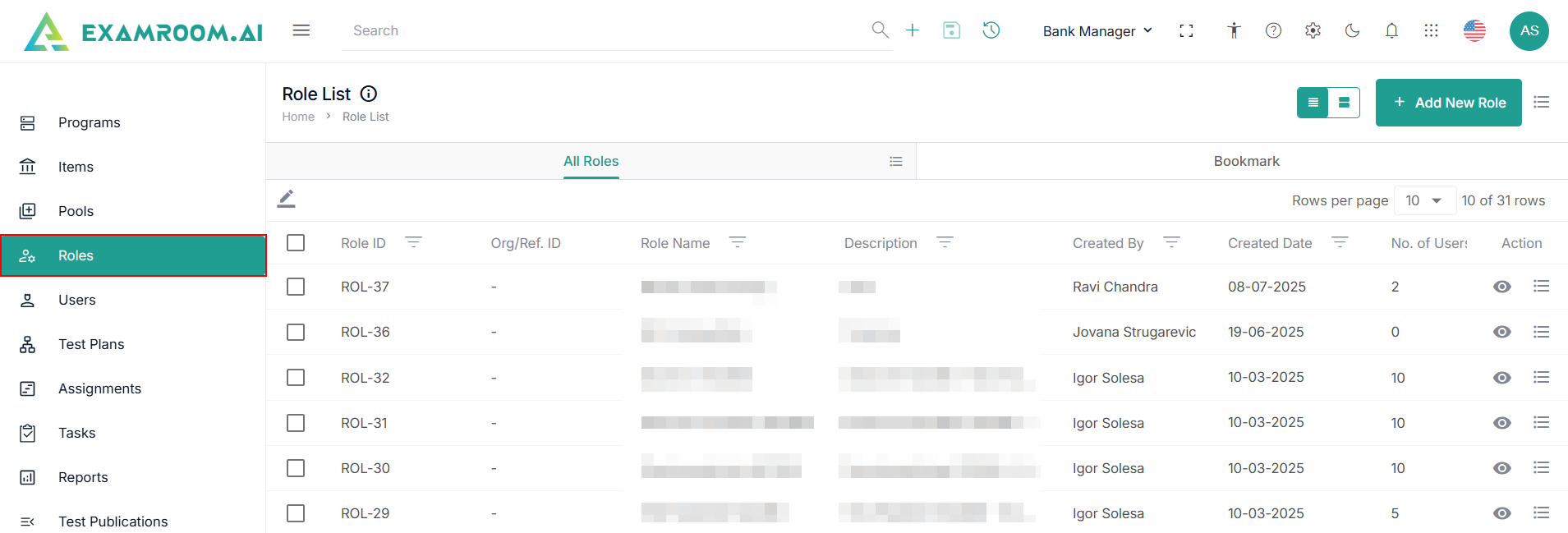Open Reports in sidebar
Image resolution: width=1568 pixels, height=533 pixels.
[133, 477]
